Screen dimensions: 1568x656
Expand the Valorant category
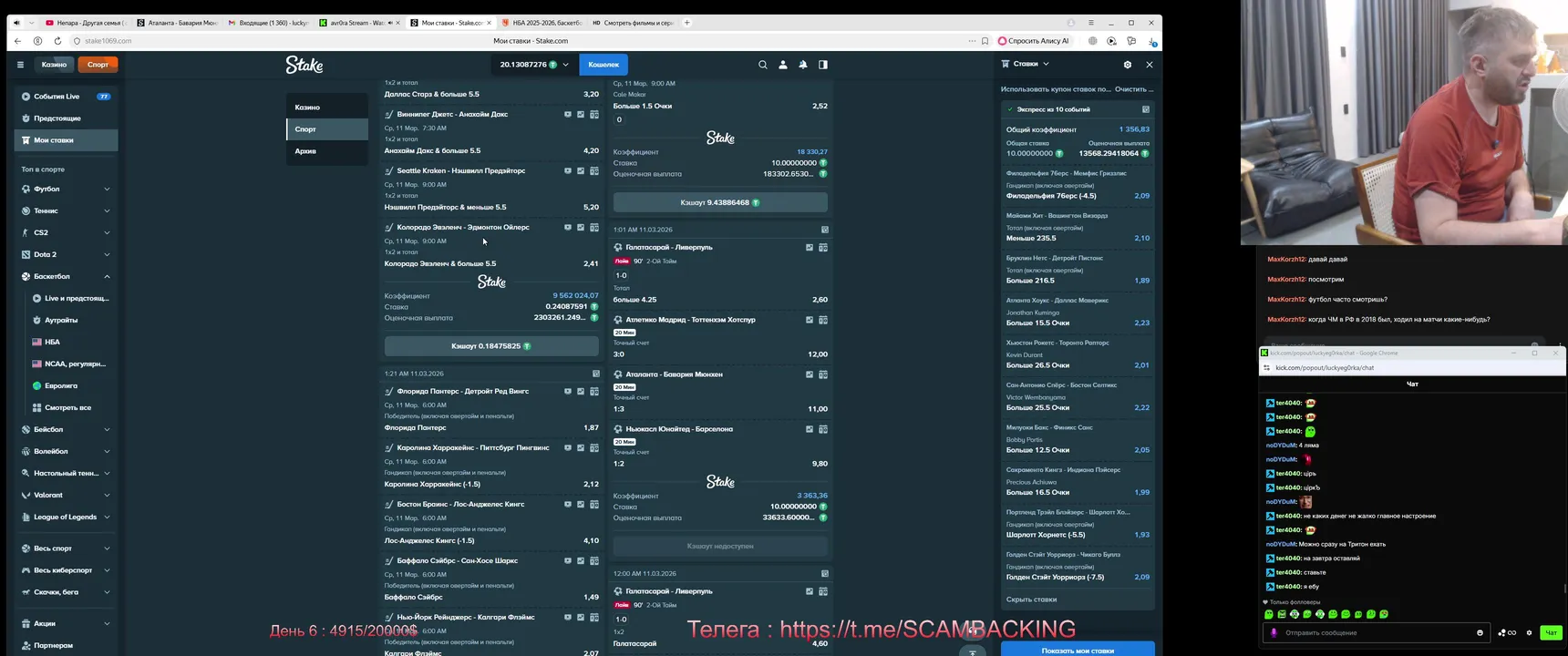(x=107, y=496)
